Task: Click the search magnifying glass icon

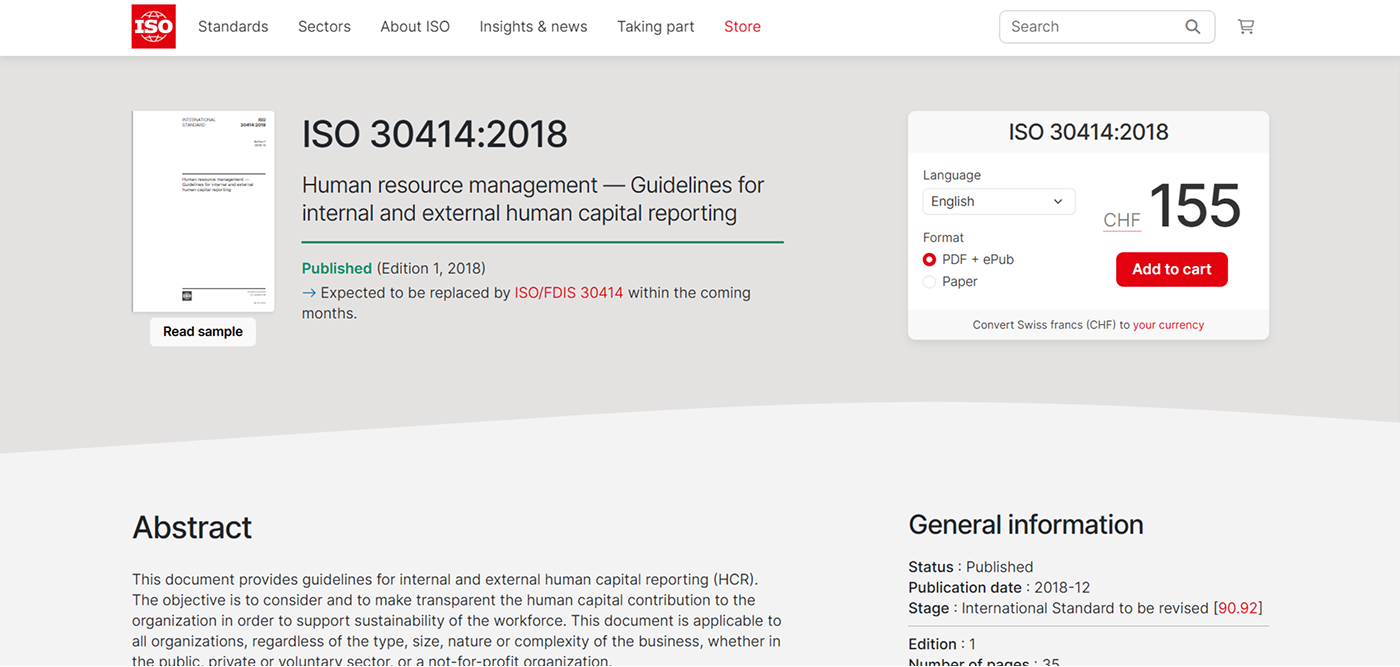Action: pyautogui.click(x=1192, y=27)
